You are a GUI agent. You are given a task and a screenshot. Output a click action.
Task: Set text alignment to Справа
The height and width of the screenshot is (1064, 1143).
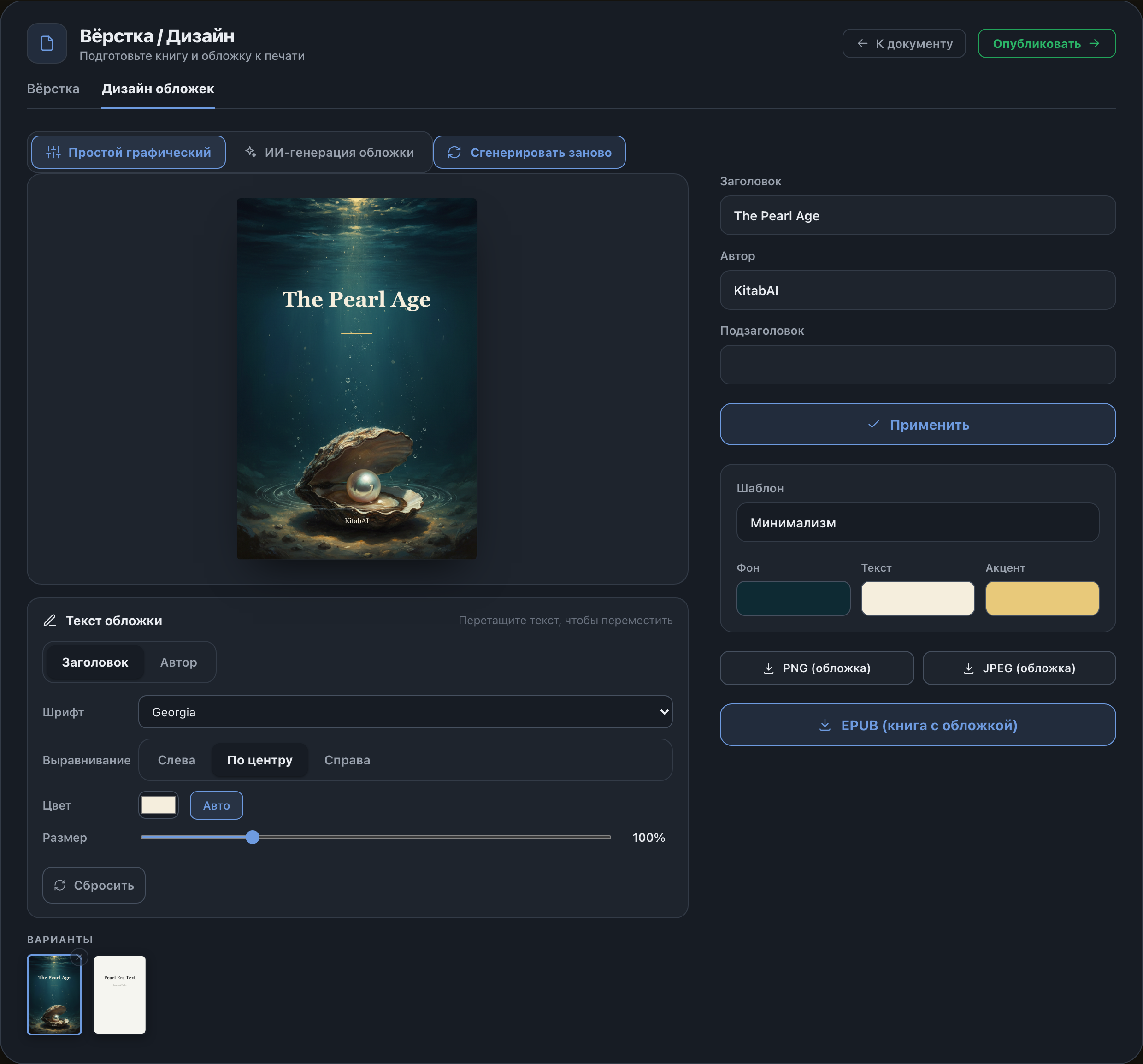click(347, 760)
